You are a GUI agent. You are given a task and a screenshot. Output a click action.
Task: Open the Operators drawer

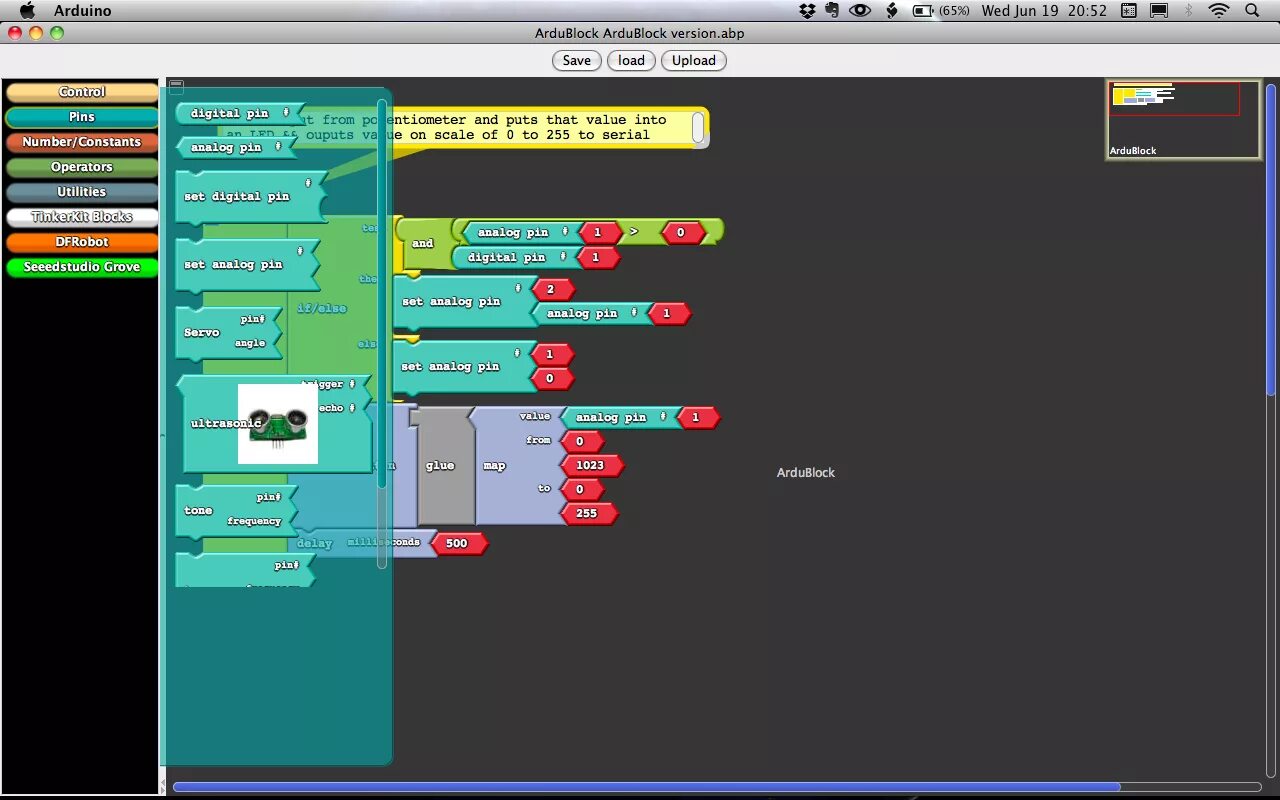pos(82,167)
